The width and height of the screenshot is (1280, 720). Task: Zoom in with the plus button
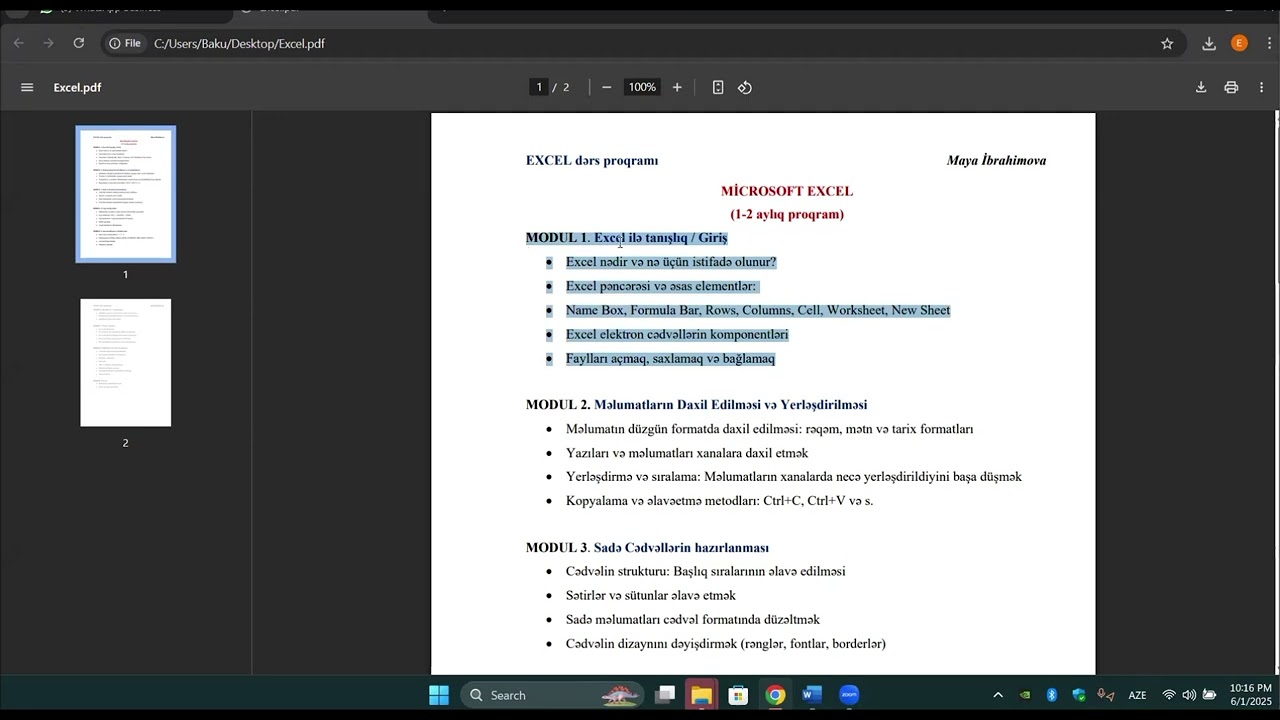(677, 87)
